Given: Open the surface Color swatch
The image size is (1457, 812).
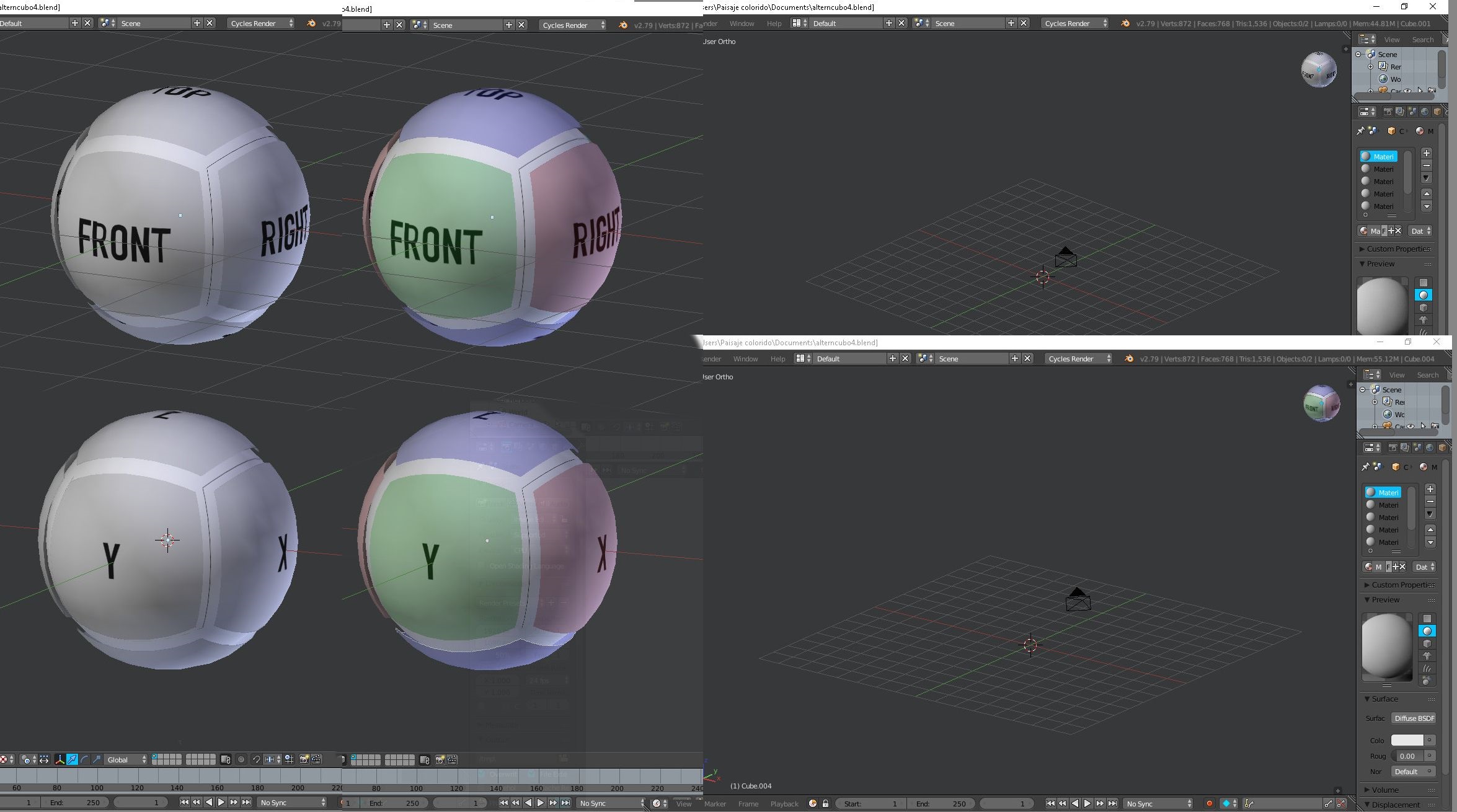Looking at the screenshot, I should pos(1407,740).
